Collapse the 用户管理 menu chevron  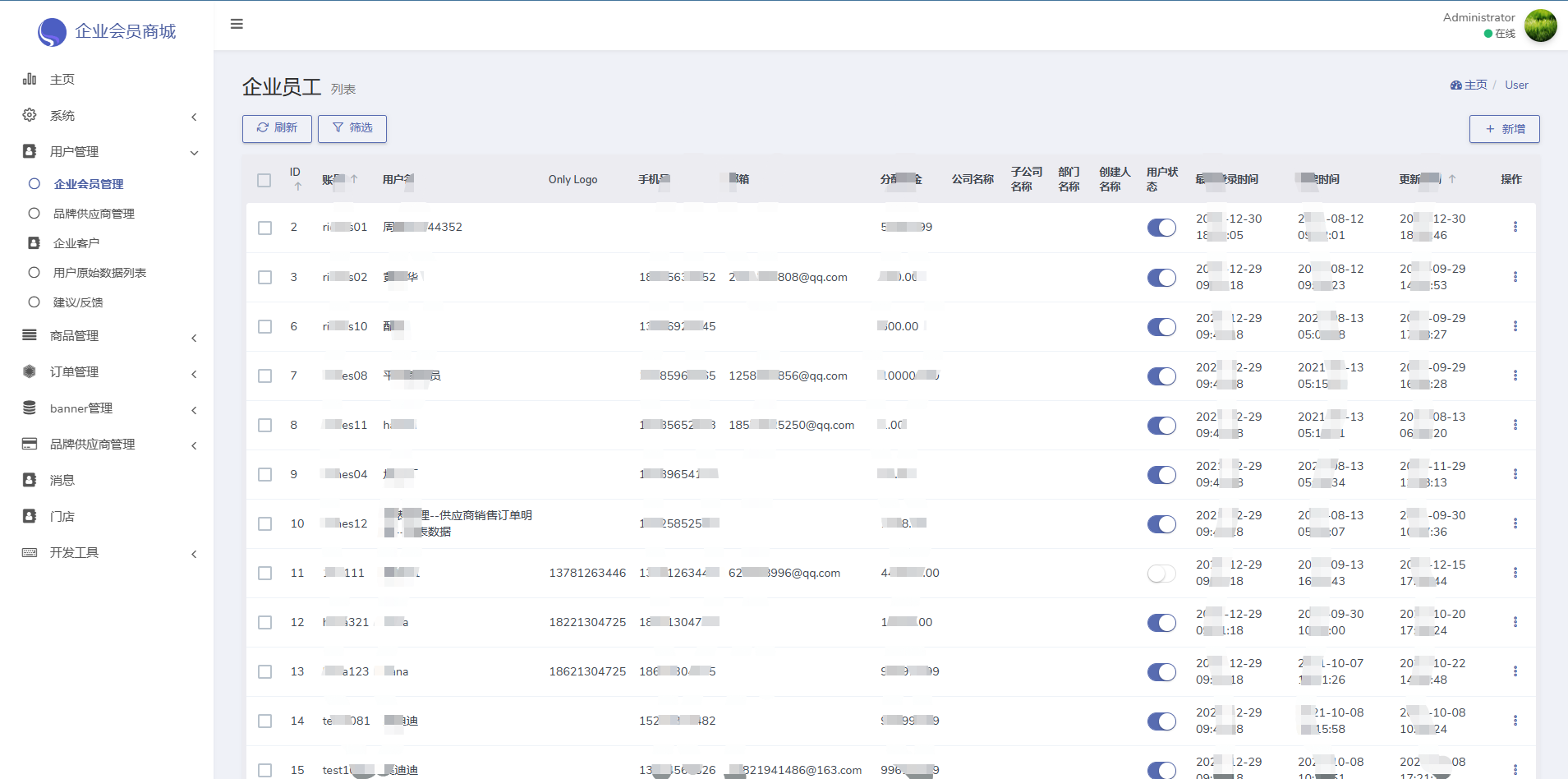pyautogui.click(x=194, y=153)
